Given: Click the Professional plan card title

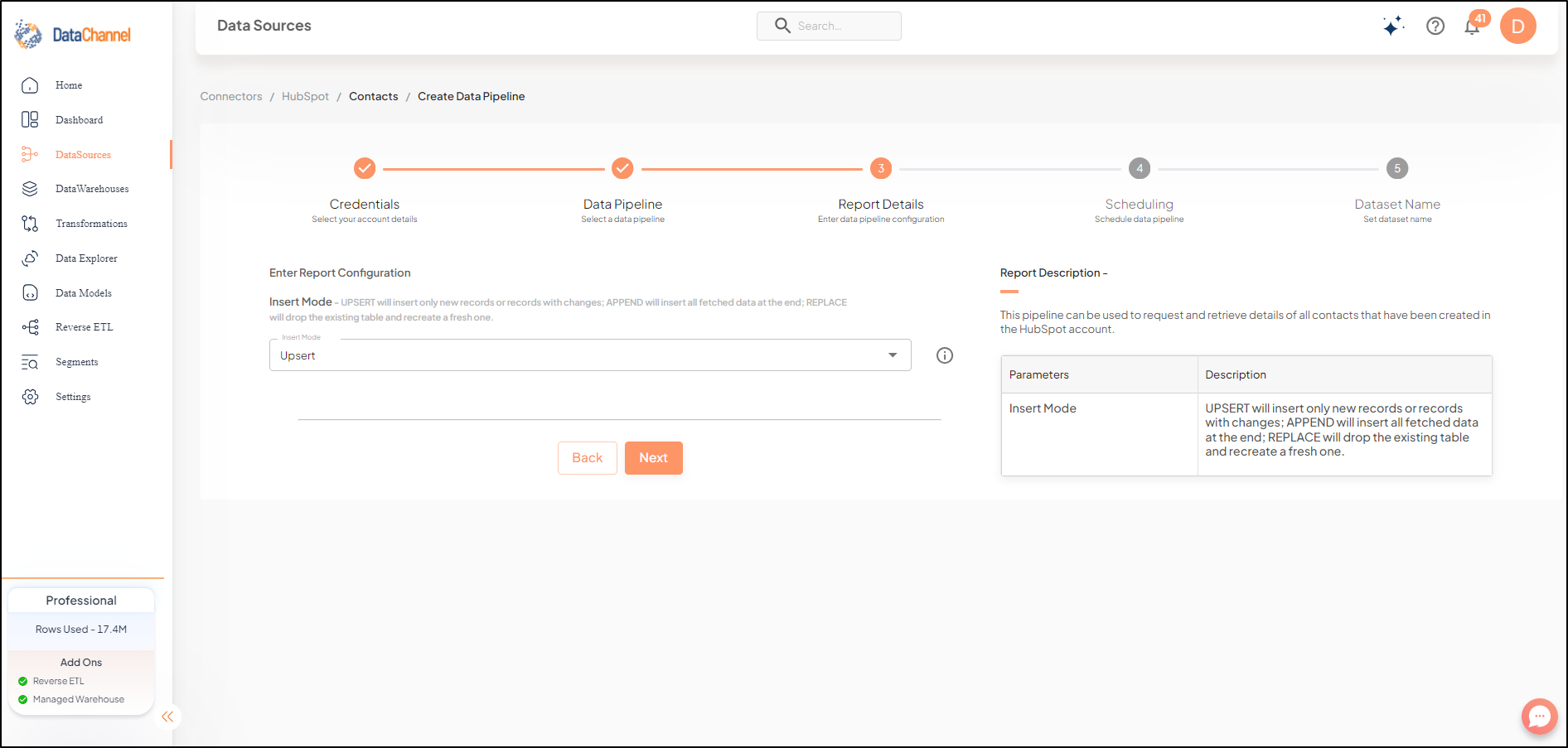Looking at the screenshot, I should [x=81, y=601].
